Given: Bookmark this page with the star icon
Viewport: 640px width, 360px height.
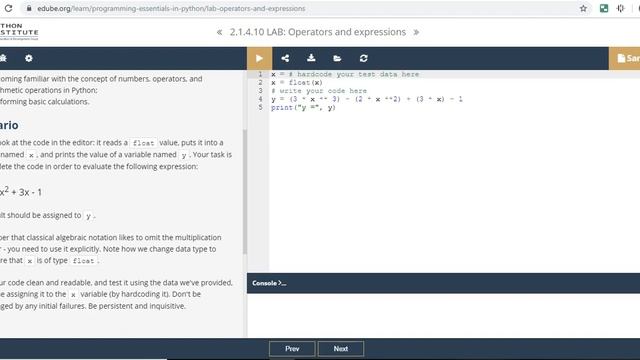Looking at the screenshot, I should 583,9.
